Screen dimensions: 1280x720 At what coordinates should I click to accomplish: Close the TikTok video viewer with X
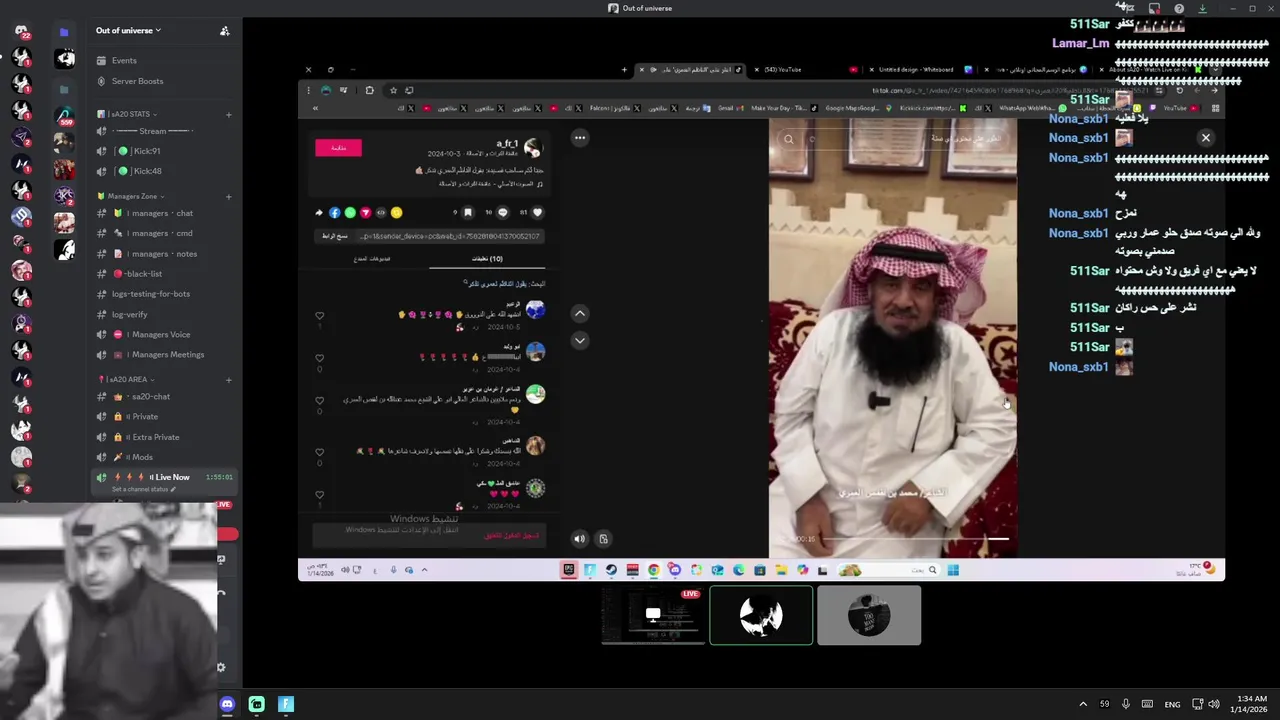1205,138
